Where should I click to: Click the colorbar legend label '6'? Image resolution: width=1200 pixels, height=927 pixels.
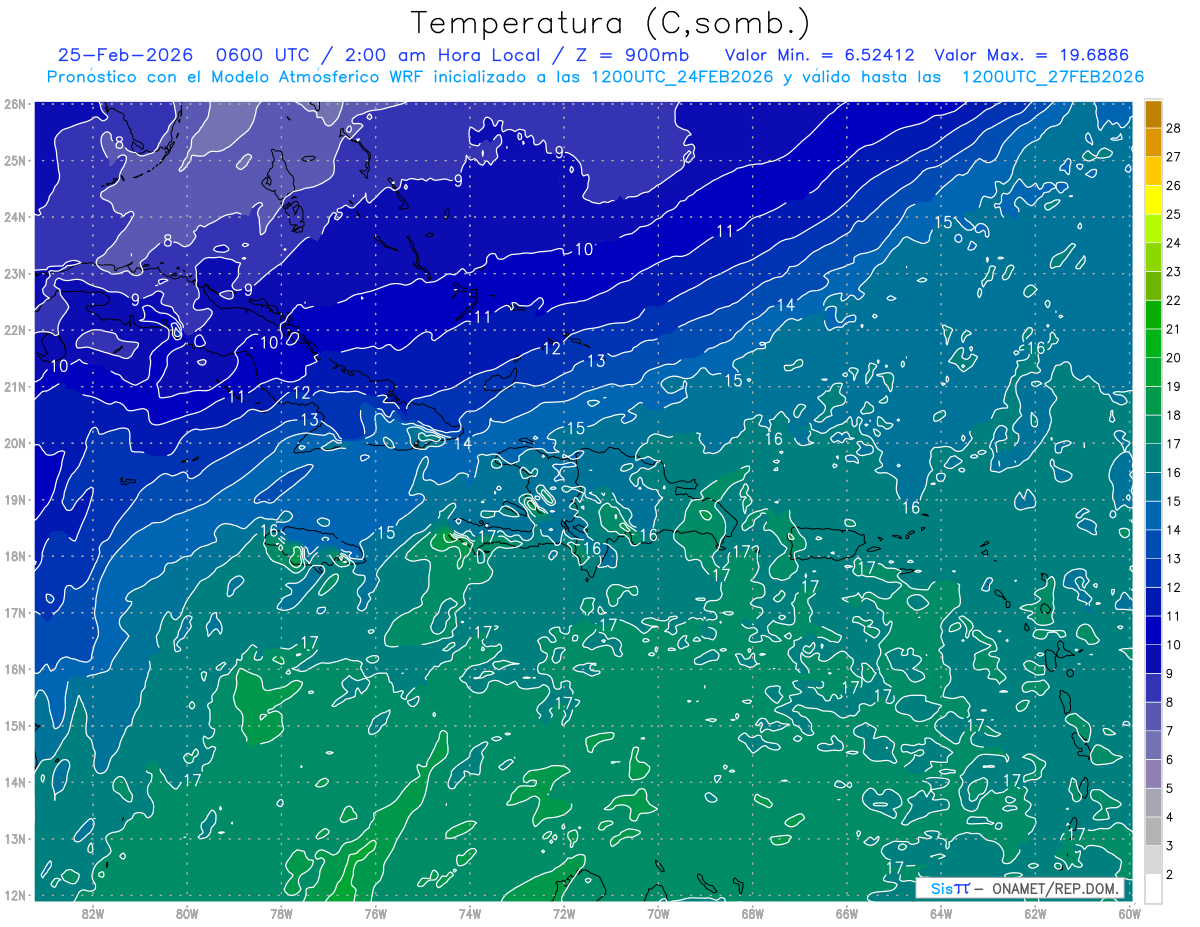(1170, 760)
